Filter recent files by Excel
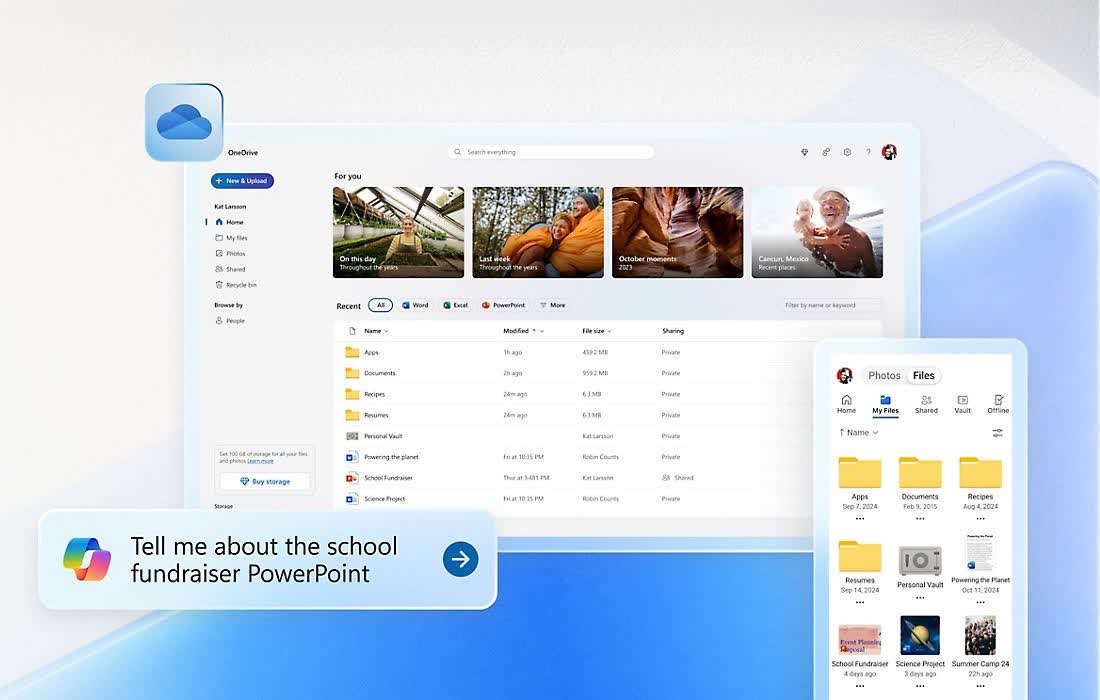 (x=456, y=305)
